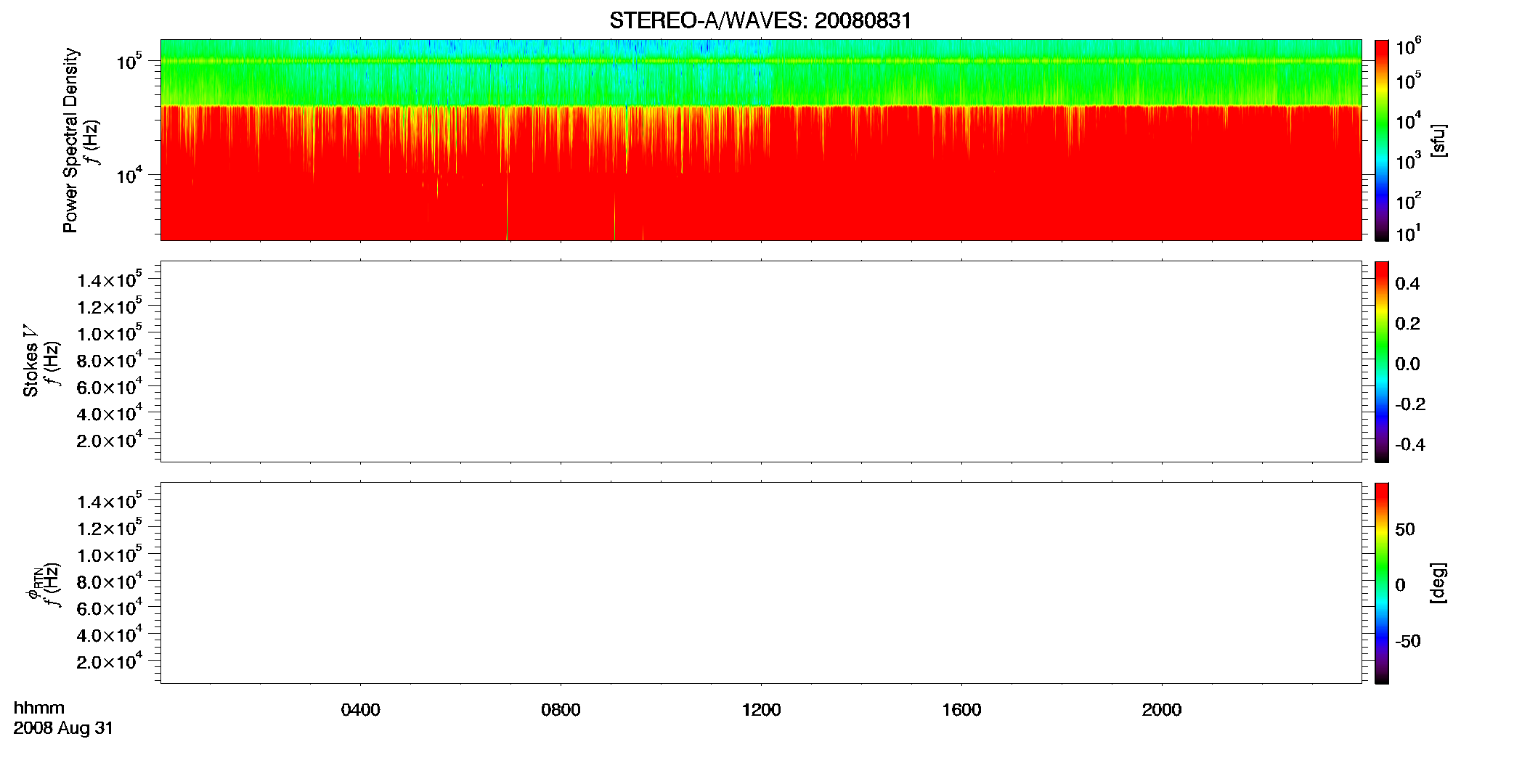The width and height of the screenshot is (1522, 784).
Task: Click the [deg] unit label of the bottom colorbar
Action: [1438, 583]
